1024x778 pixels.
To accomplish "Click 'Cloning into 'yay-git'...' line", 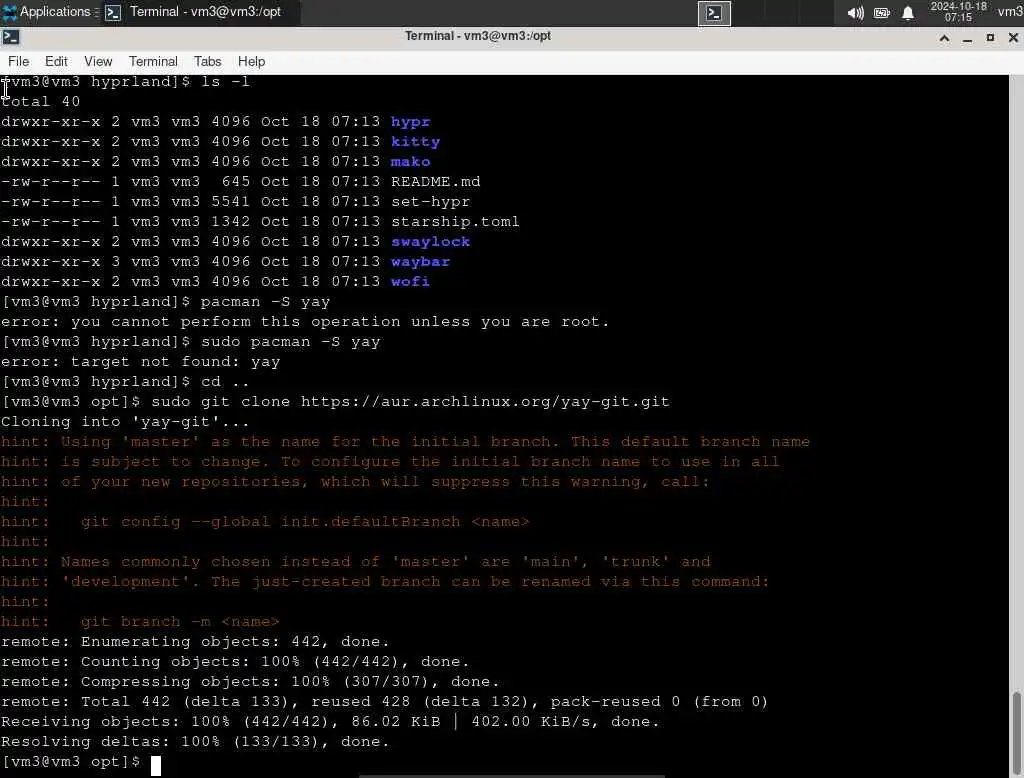I will click(125, 421).
